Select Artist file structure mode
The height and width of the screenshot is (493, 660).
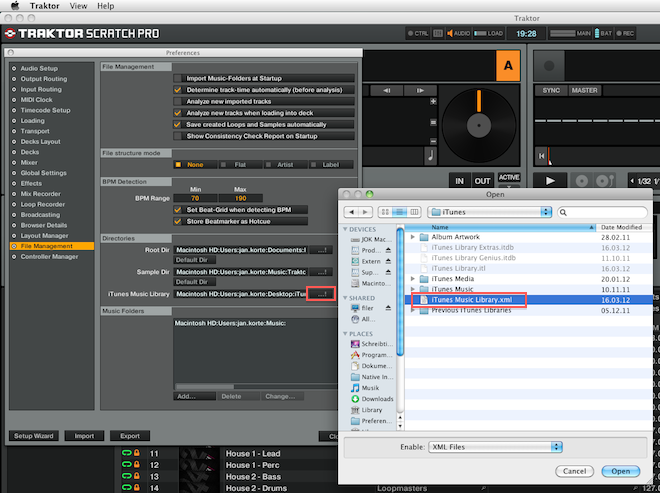click(x=285, y=165)
